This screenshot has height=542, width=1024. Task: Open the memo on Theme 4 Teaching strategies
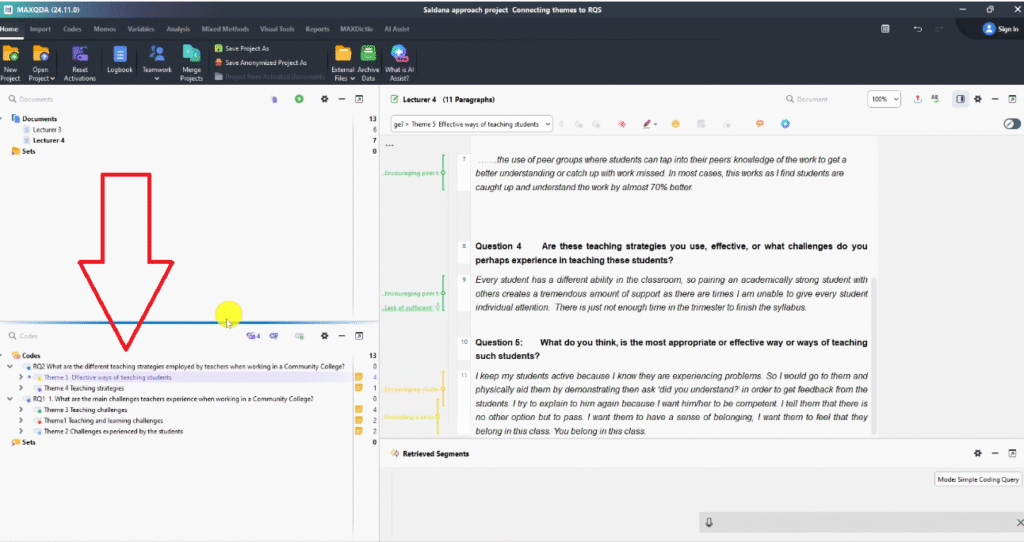(x=358, y=388)
